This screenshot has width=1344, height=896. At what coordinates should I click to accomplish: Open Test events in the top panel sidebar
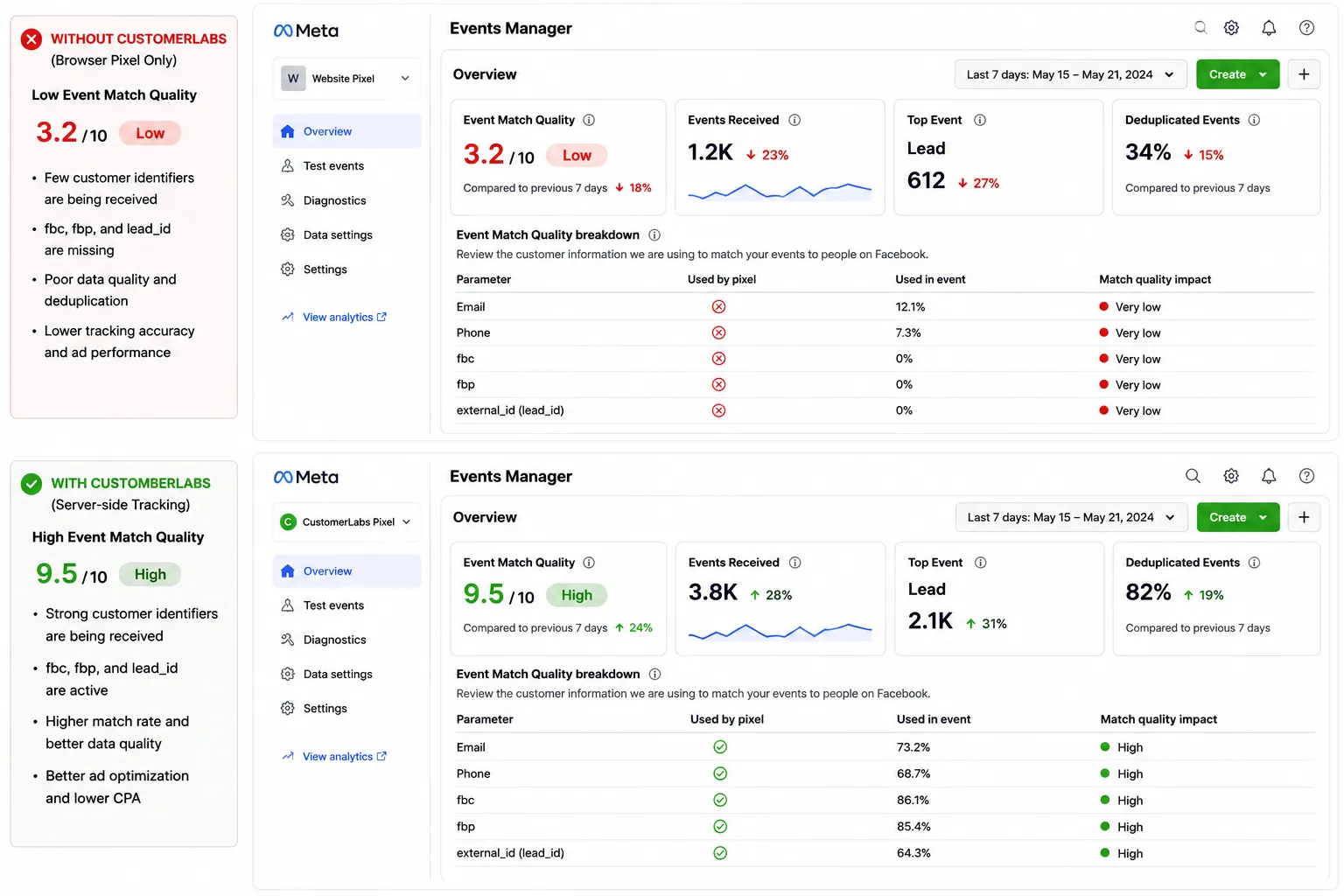pyautogui.click(x=332, y=166)
